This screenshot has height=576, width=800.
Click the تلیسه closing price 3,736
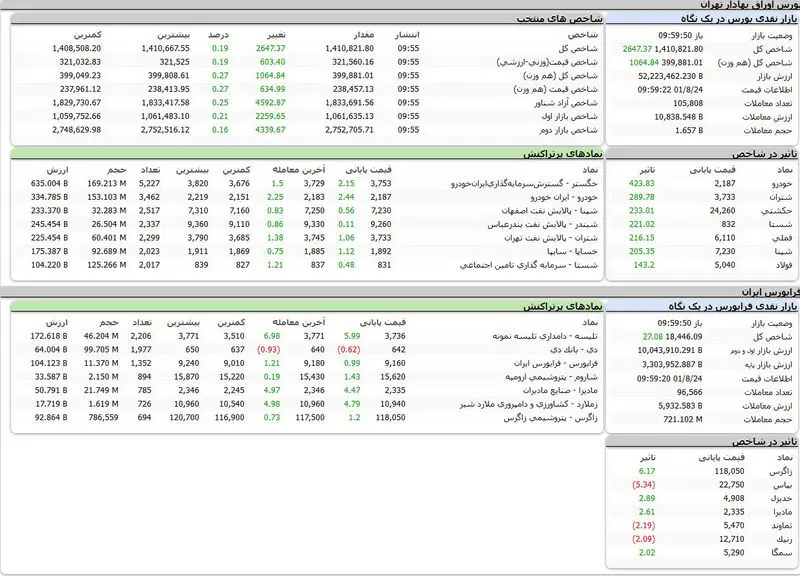point(395,336)
